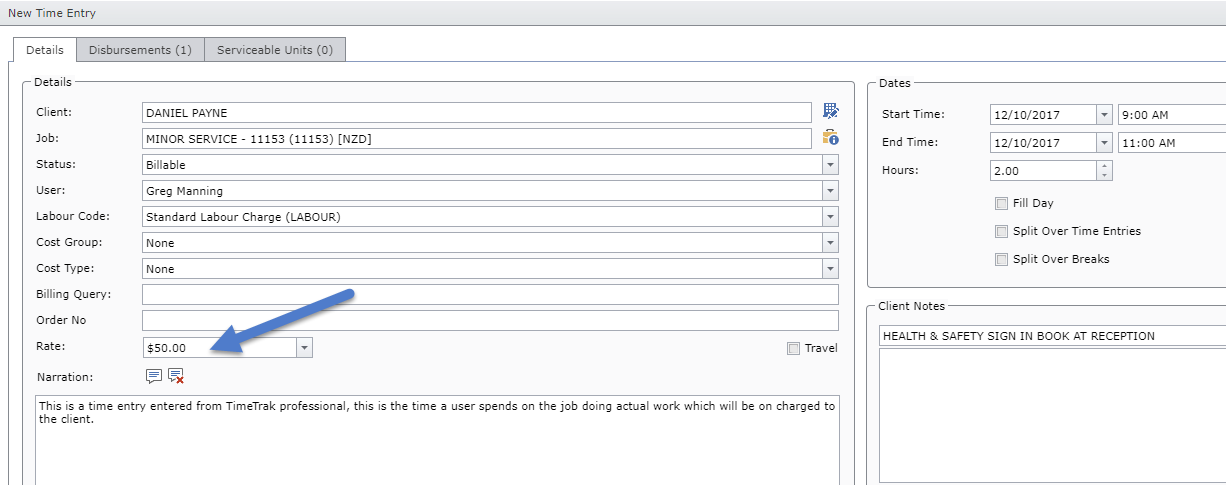Image resolution: width=1226 pixels, height=485 pixels.
Task: Click the add narration speech bubble icon
Action: point(153,376)
